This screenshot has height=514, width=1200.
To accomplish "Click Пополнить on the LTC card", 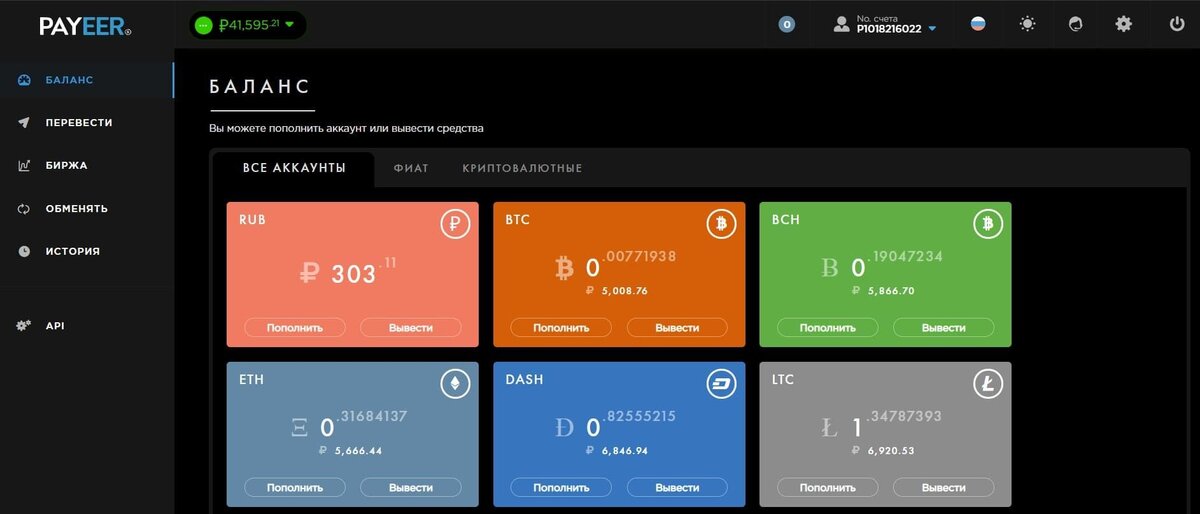I will 827,488.
